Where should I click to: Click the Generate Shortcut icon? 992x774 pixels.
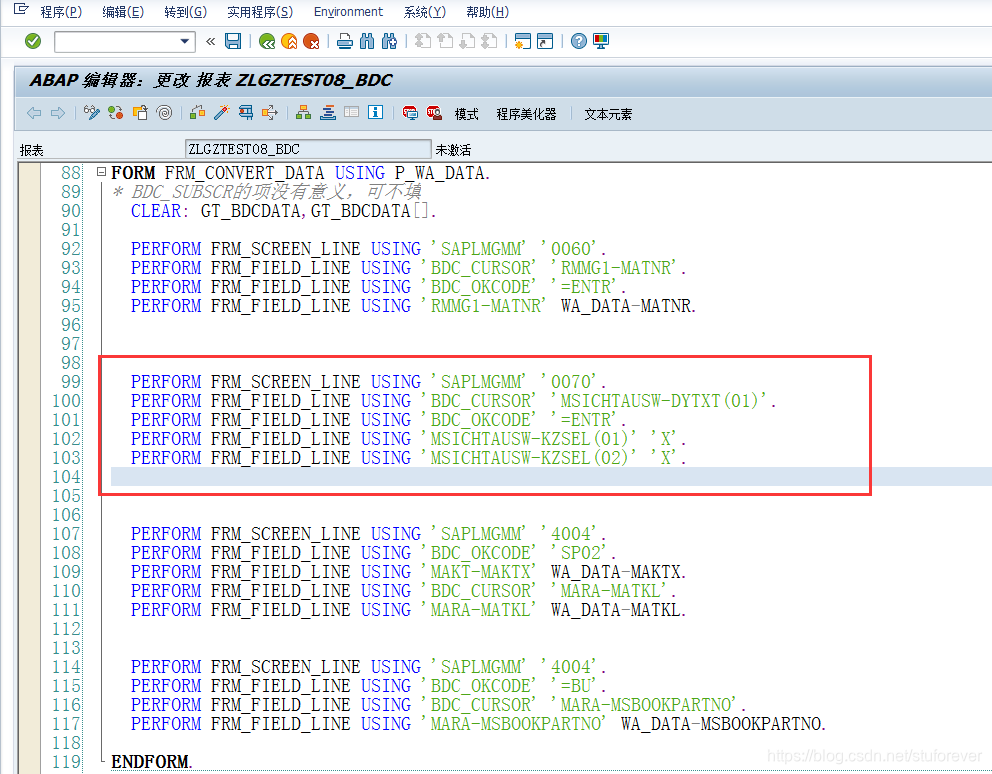pos(545,42)
